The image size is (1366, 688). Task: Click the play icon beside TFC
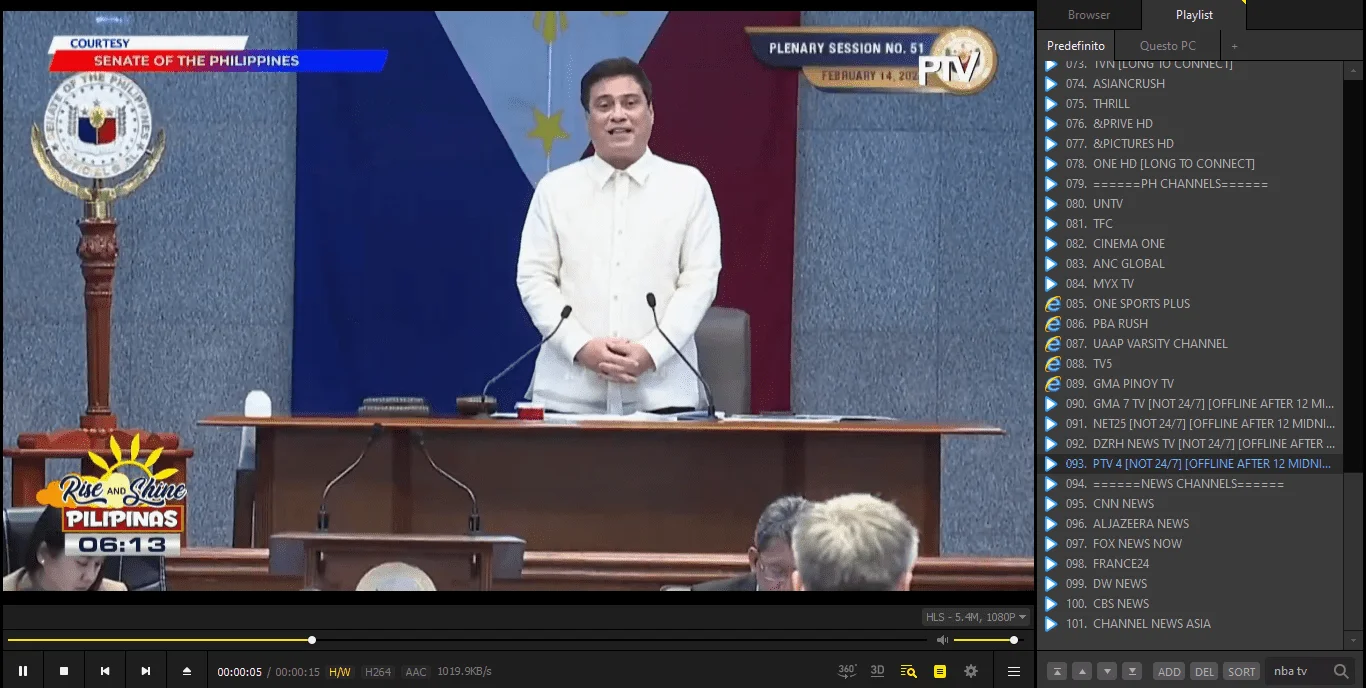tap(1051, 224)
